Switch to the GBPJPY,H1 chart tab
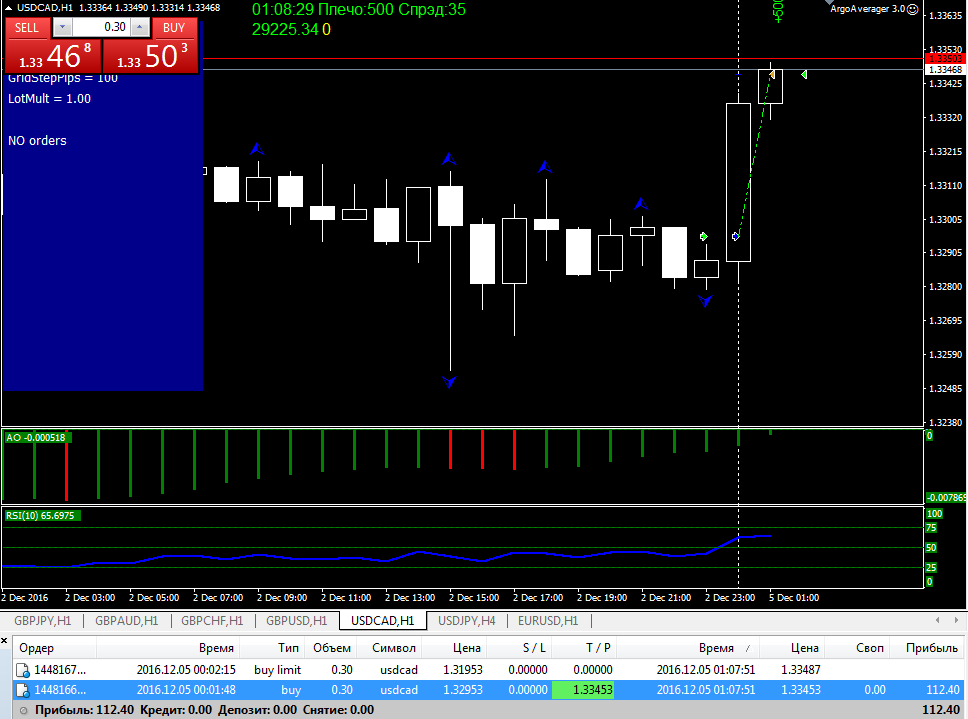 [43, 621]
